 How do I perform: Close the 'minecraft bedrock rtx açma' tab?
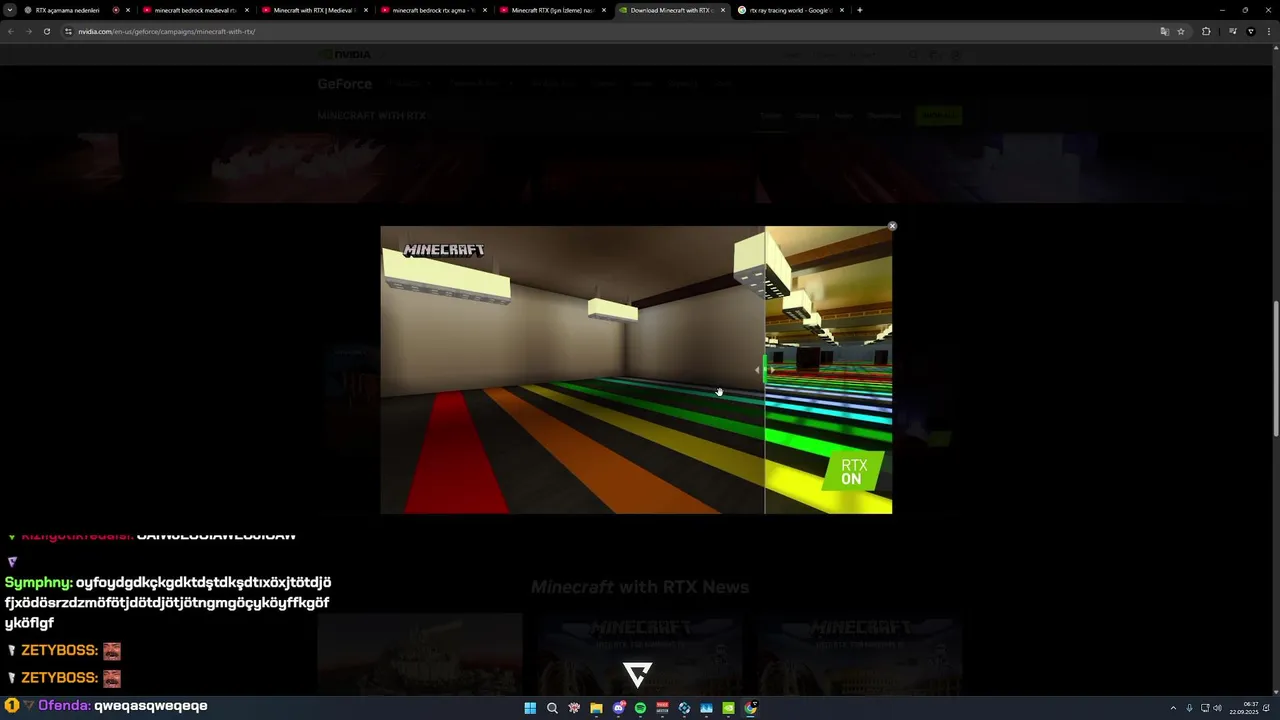click(485, 10)
